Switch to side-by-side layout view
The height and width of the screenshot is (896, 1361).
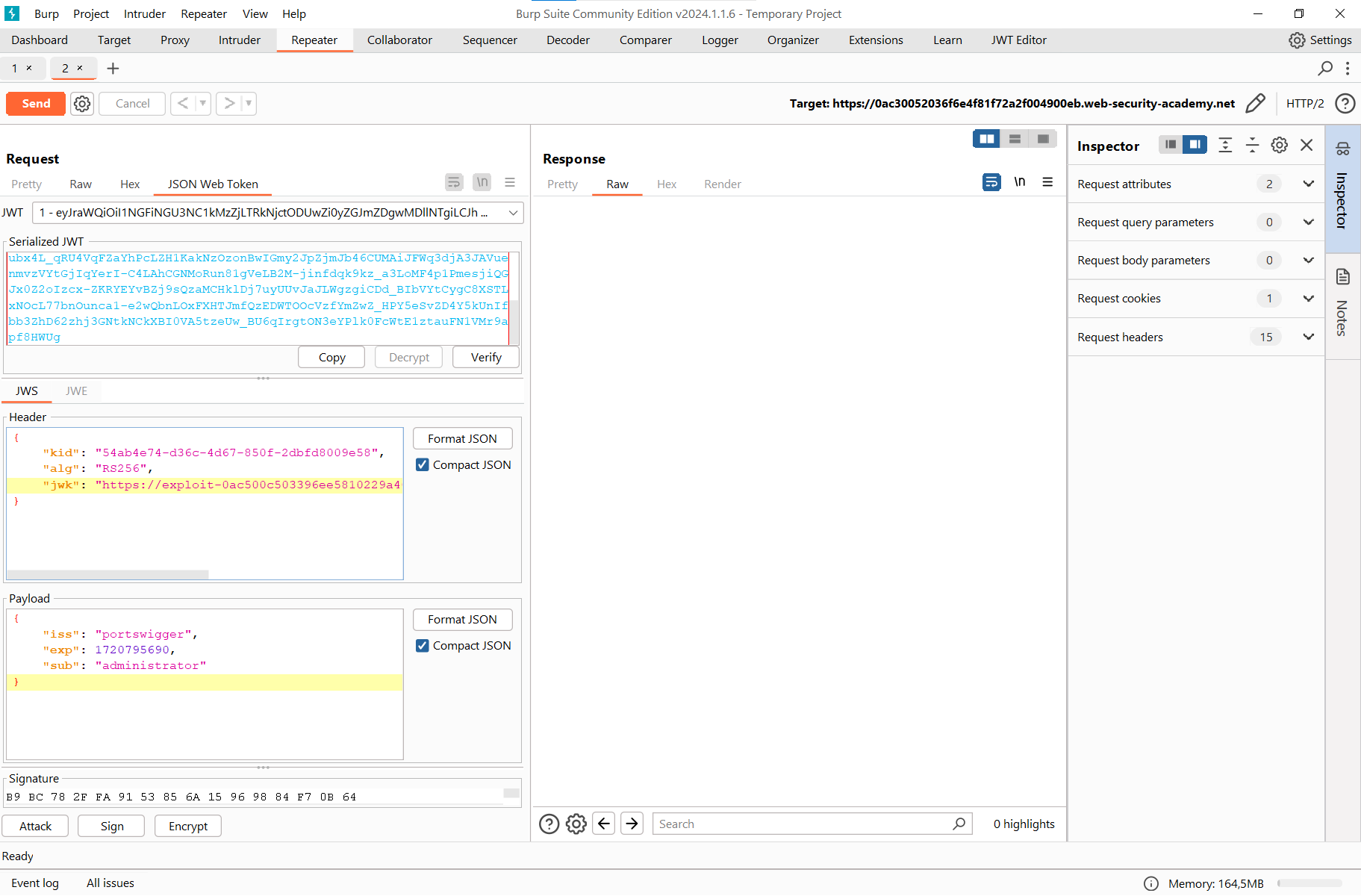[x=987, y=139]
